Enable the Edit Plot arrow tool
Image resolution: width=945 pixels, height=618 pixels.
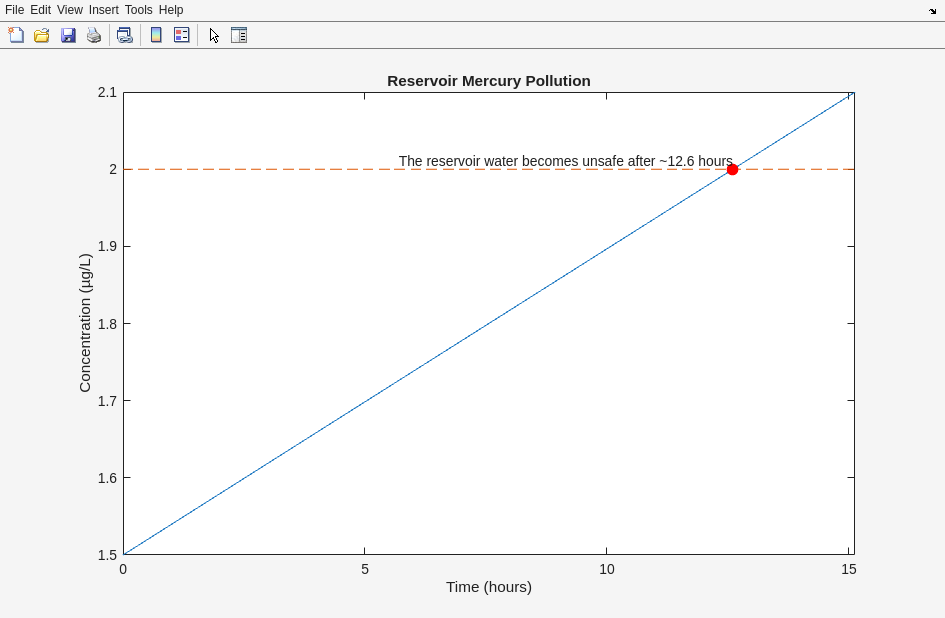[214, 35]
